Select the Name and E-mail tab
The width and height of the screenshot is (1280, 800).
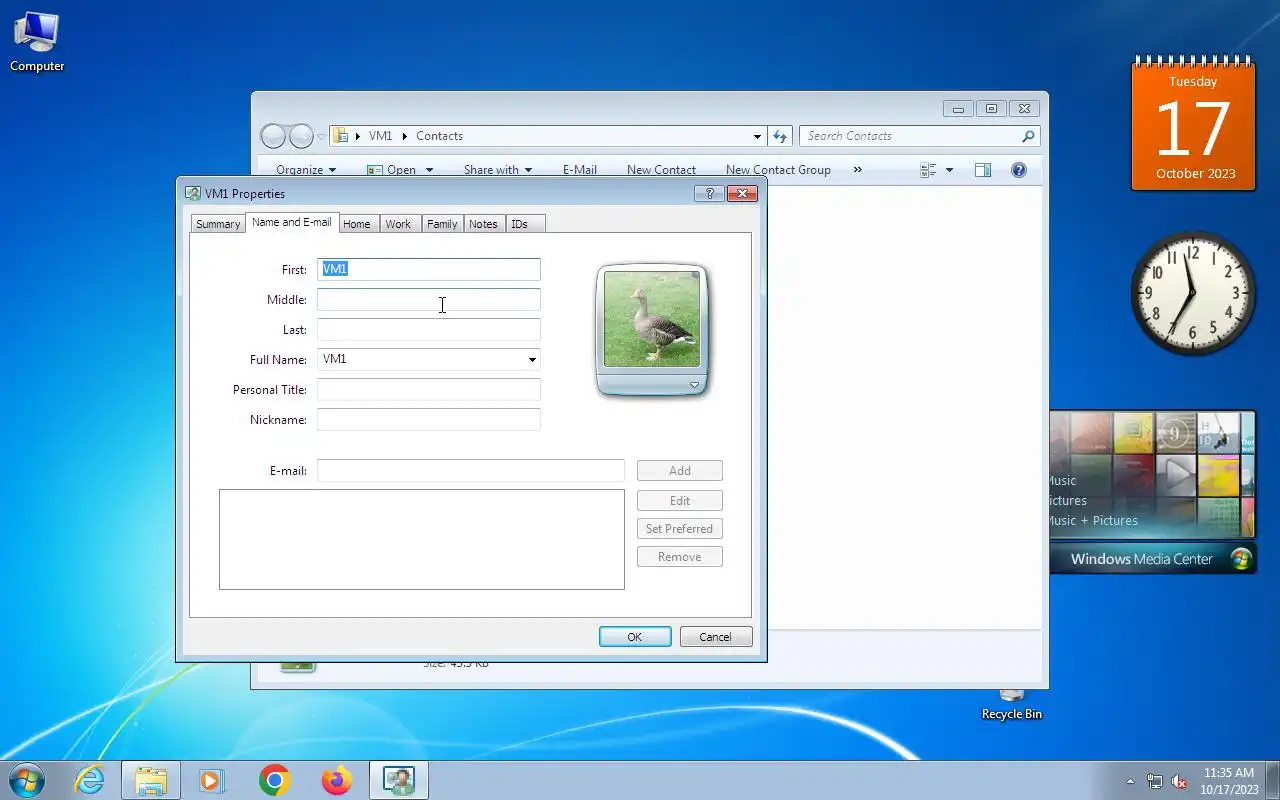(291, 222)
